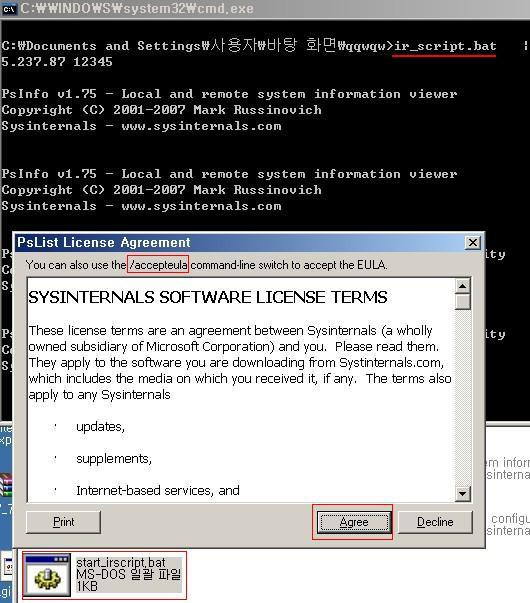
Task: Click the 1KB file size label
Action: tap(87, 586)
